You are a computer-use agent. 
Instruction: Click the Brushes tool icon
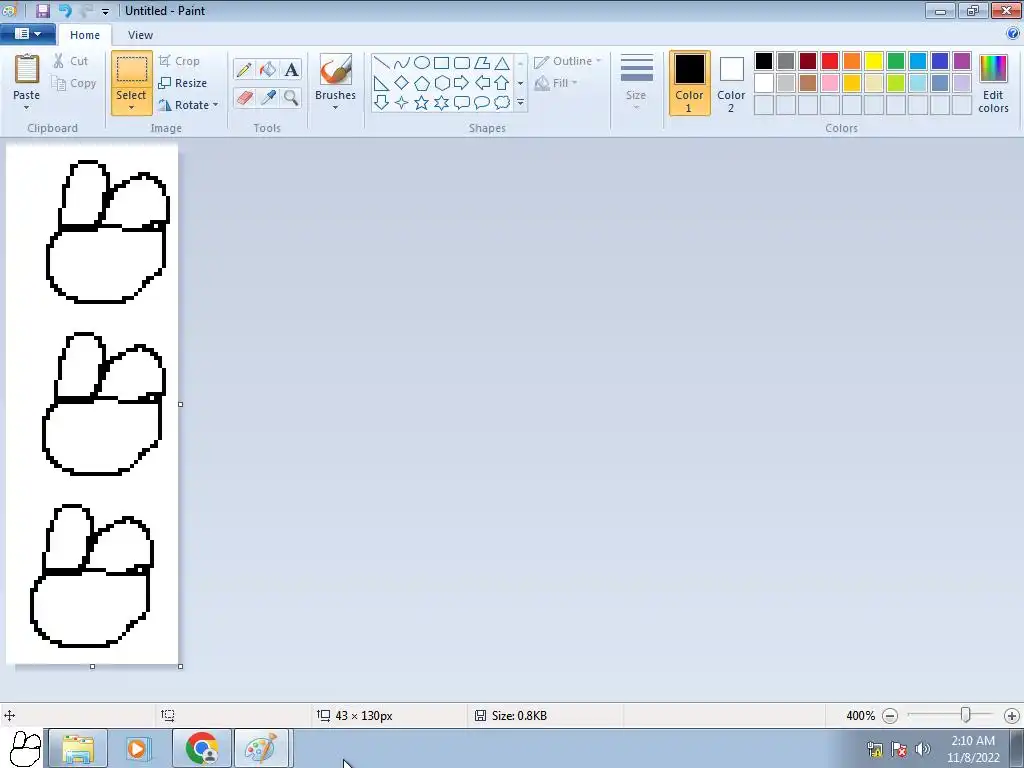[x=336, y=69]
